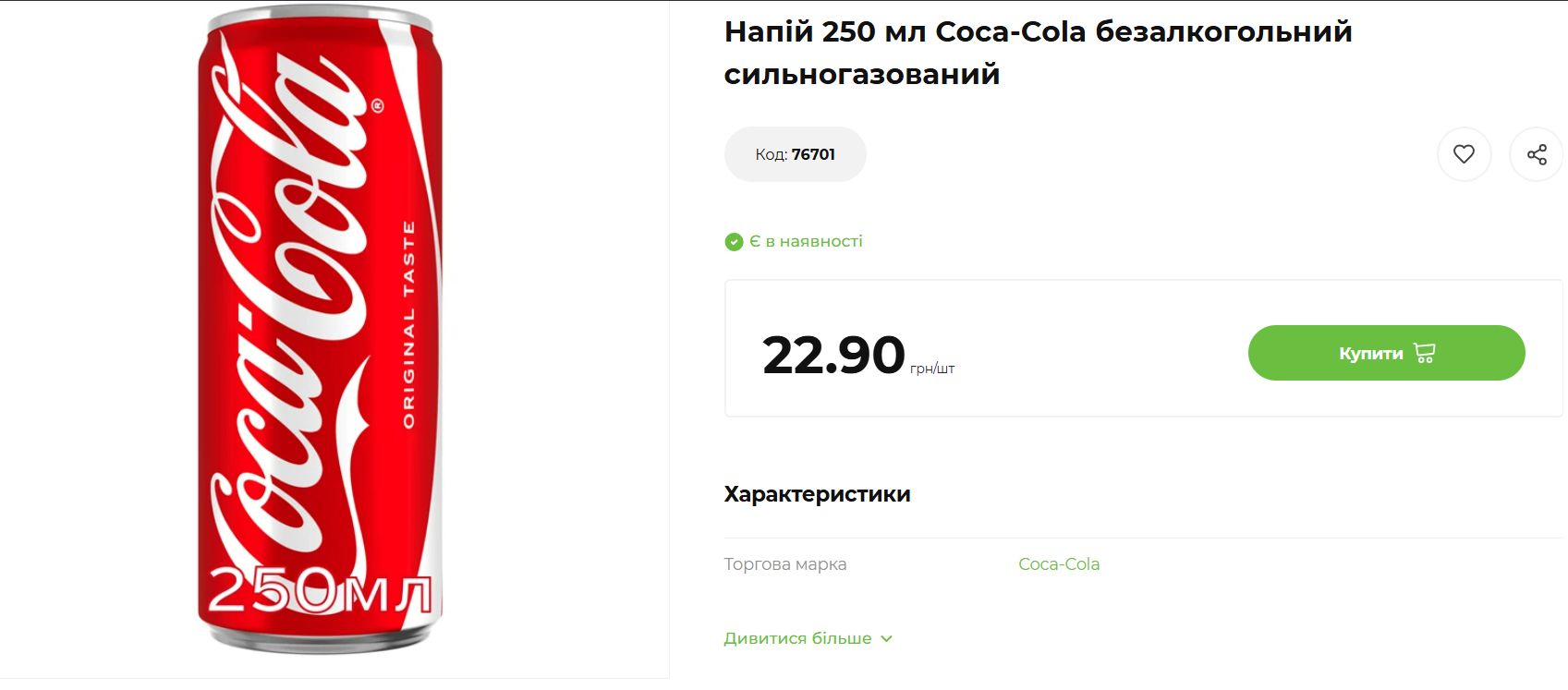This screenshot has width=1568, height=690.
Task: Open the share options icon
Action: pos(1536,154)
